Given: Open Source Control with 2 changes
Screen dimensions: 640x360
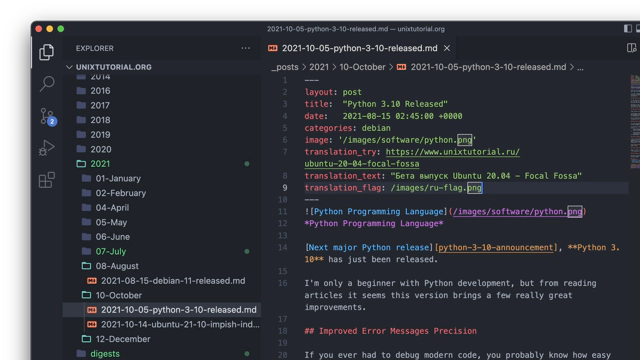Looking at the screenshot, I should point(48,117).
